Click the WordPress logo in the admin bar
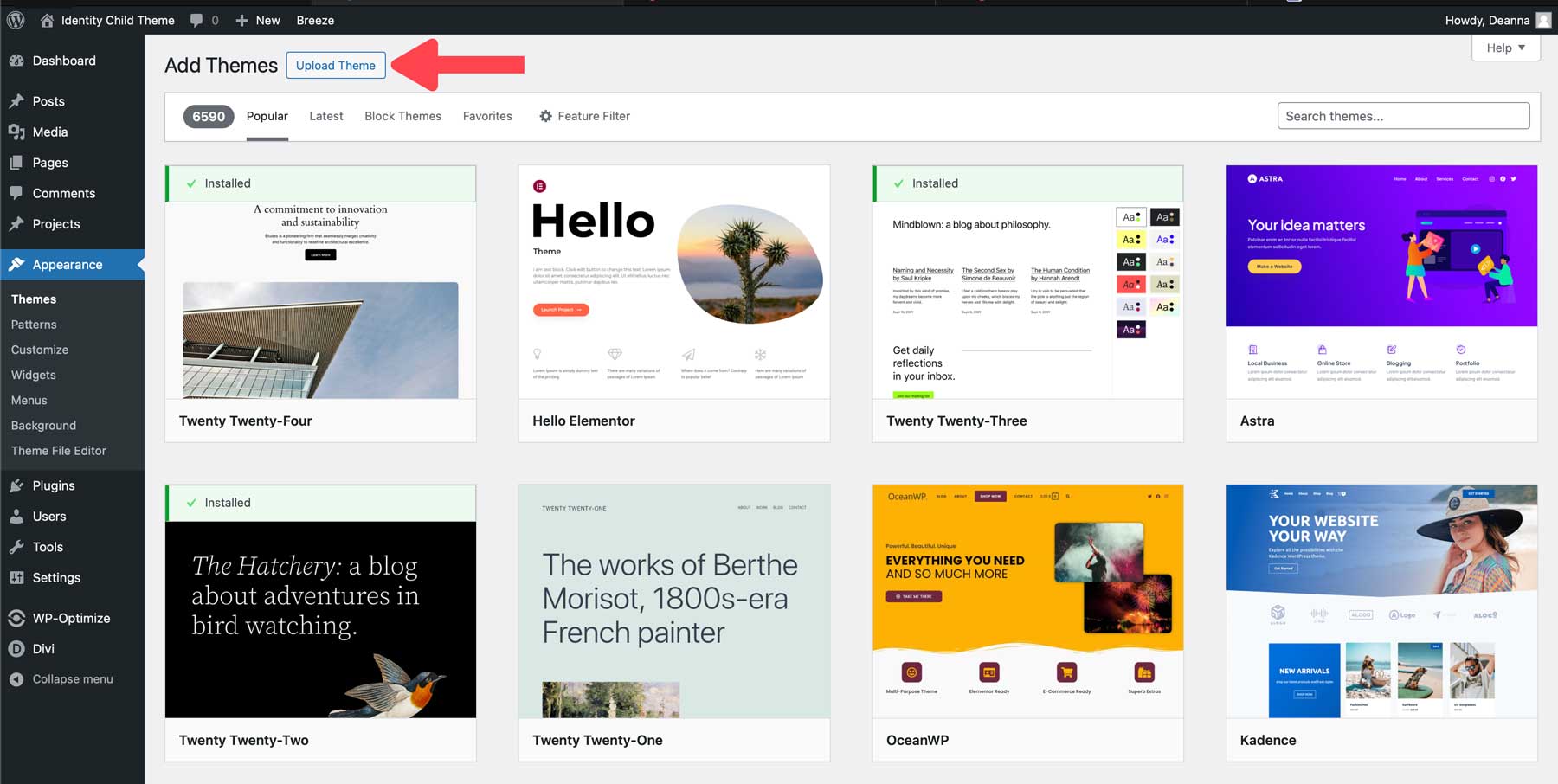This screenshot has width=1558, height=784. coord(15,19)
